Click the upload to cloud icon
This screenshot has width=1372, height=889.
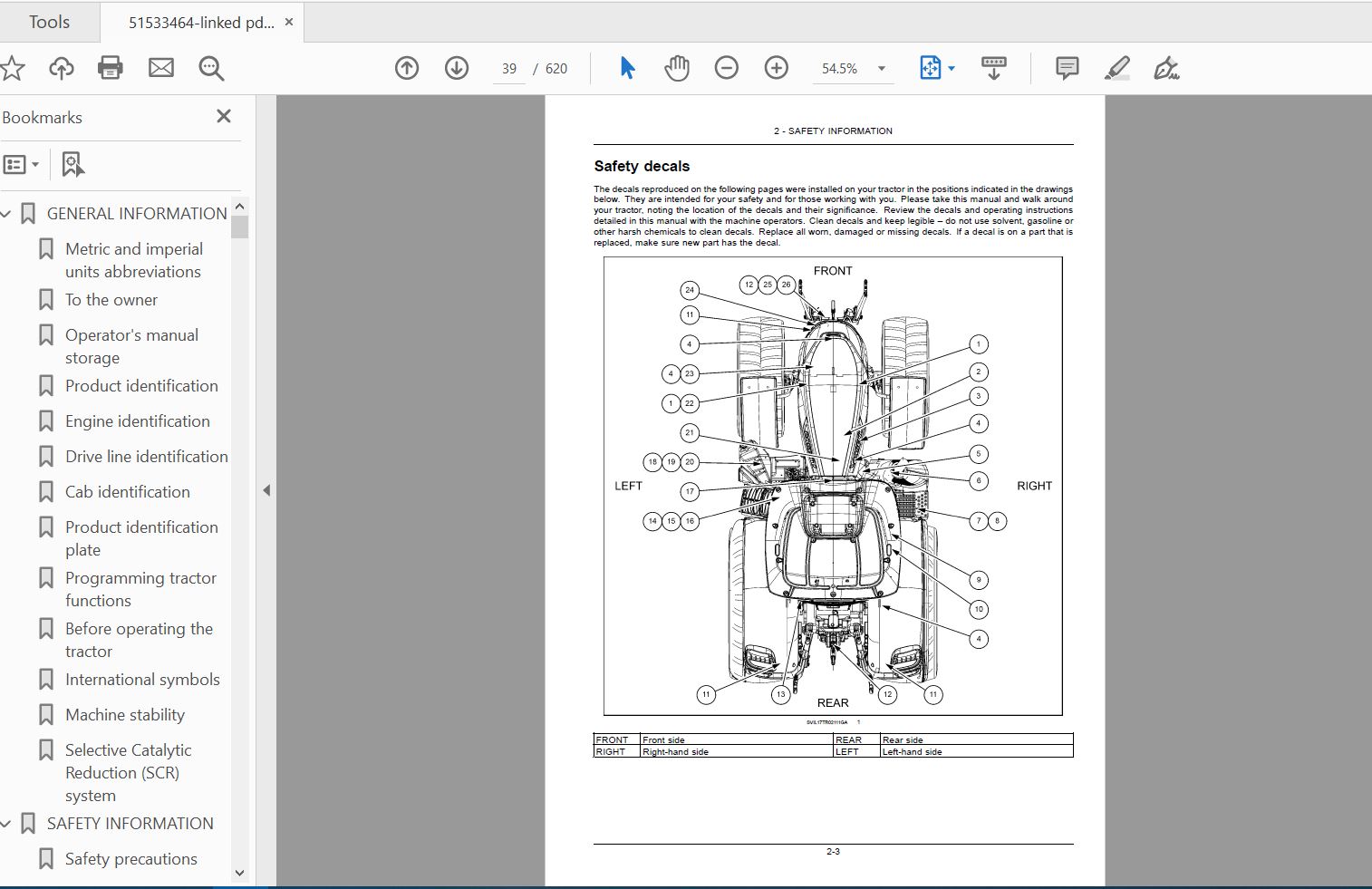coord(62,68)
